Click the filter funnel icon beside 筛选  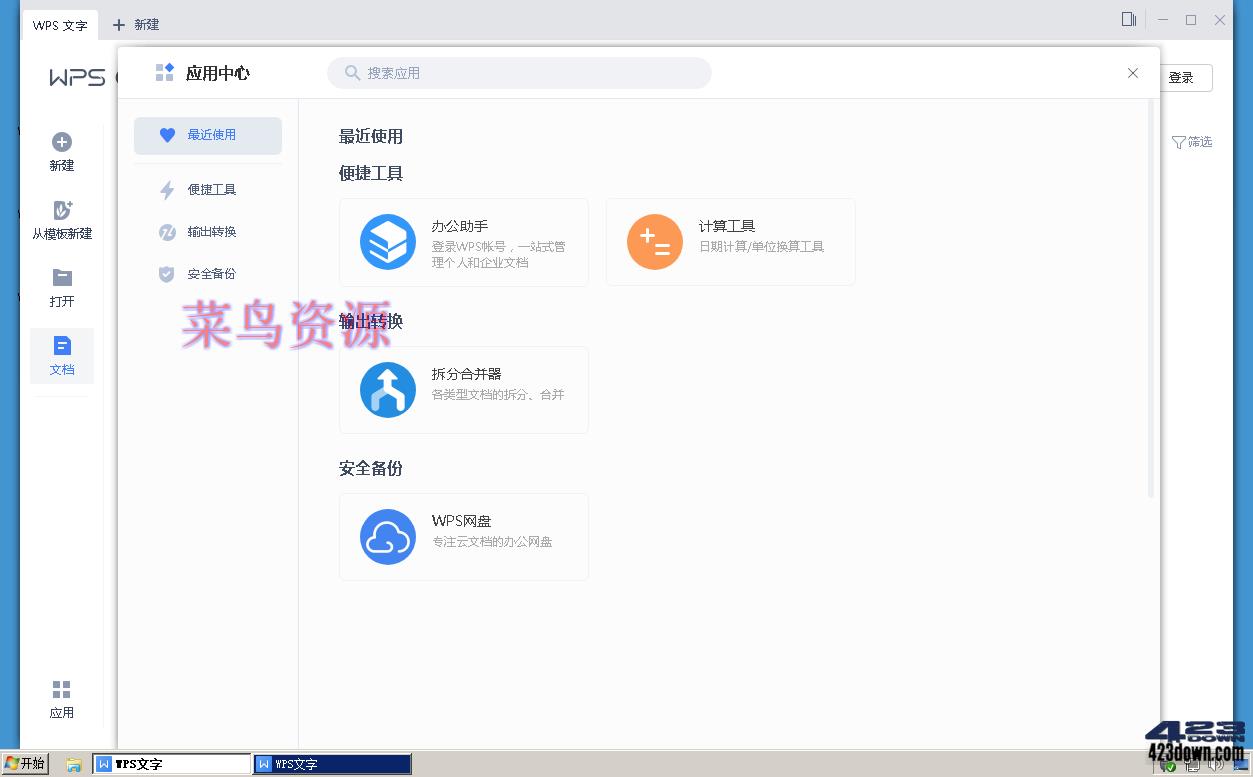(x=1181, y=142)
